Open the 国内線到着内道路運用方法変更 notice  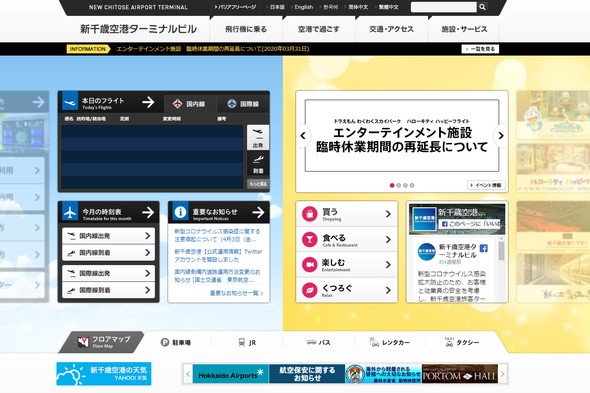(x=217, y=276)
